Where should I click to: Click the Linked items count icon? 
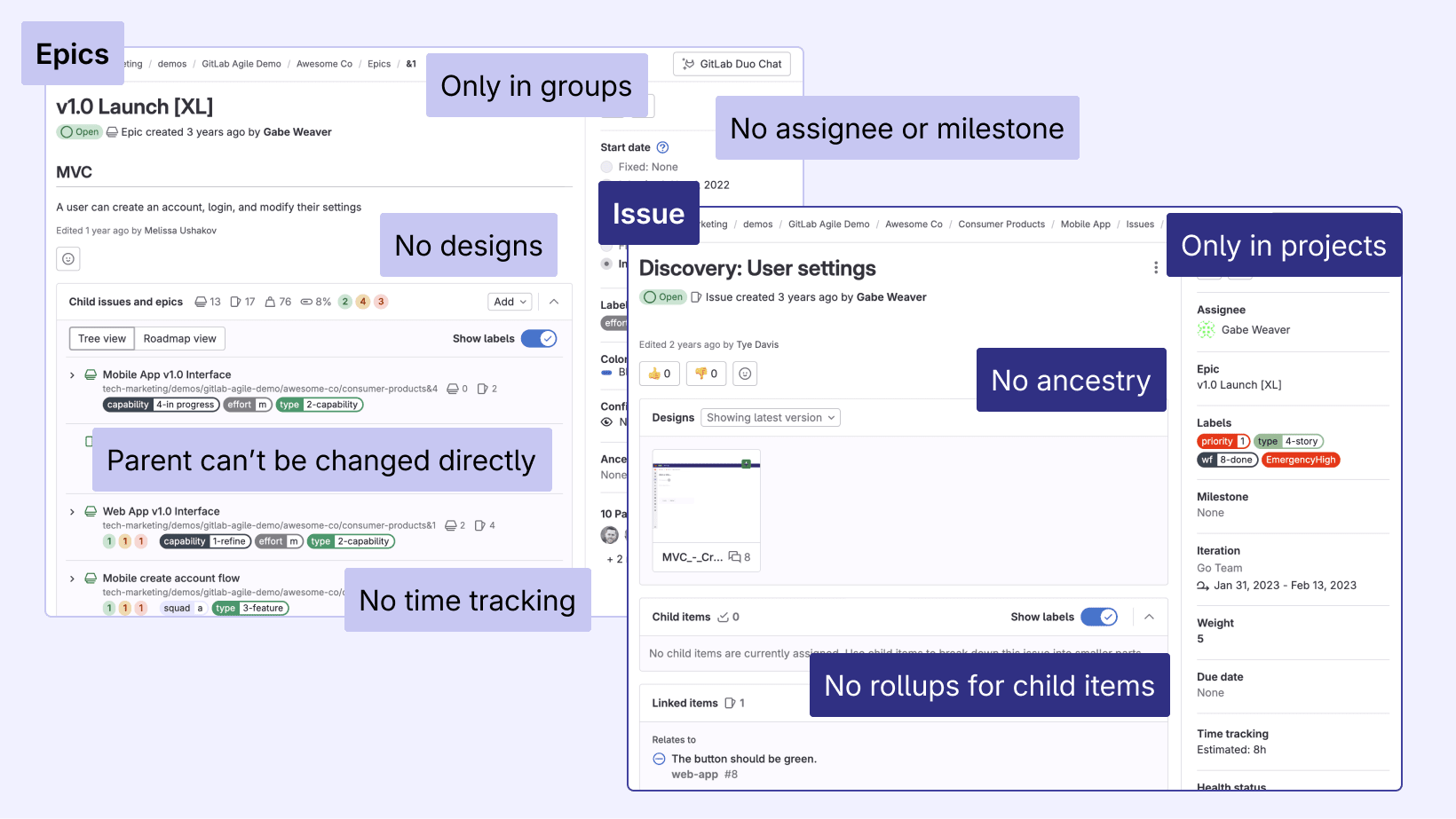click(x=730, y=703)
